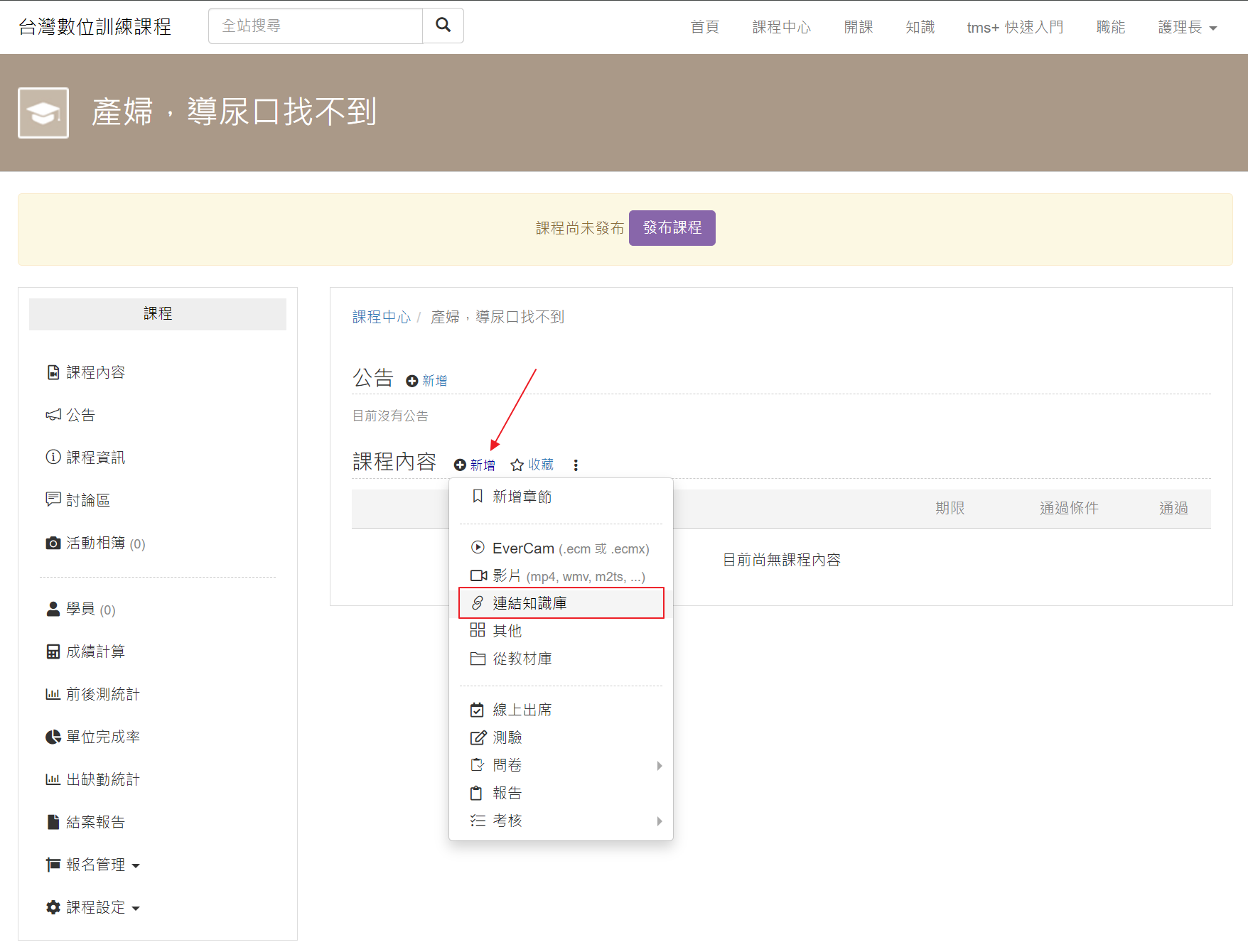The width and height of the screenshot is (1248, 952).
Task: Expand the 考核 submenu arrow
Action: [660, 821]
